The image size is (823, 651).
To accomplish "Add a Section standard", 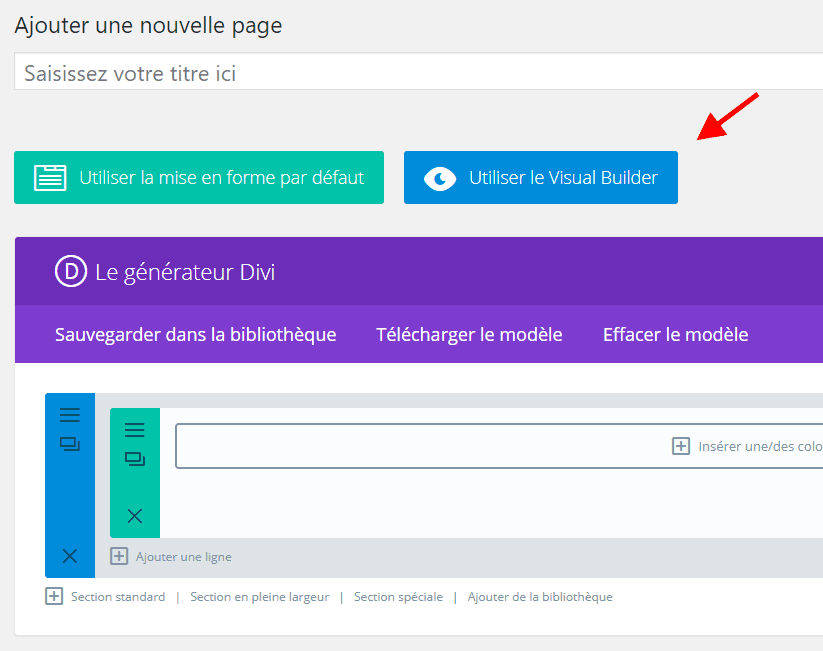I will click(x=118, y=597).
